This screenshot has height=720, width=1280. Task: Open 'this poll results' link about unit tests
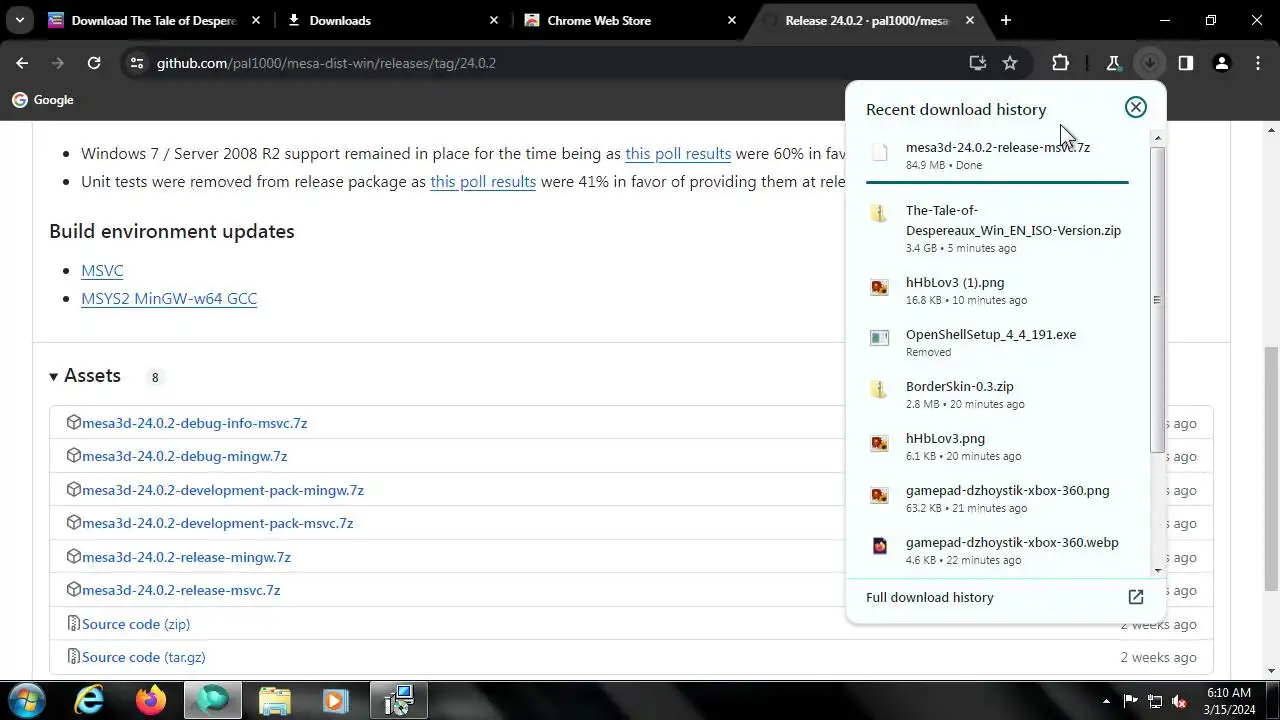483,182
